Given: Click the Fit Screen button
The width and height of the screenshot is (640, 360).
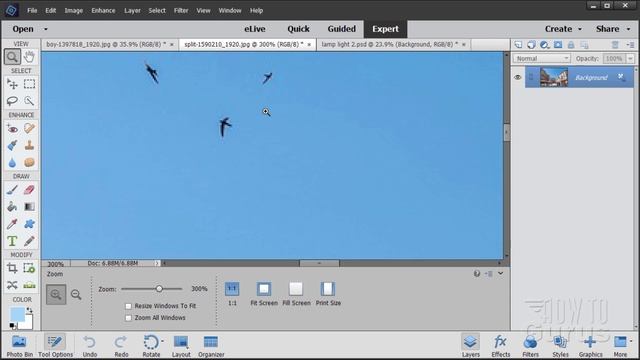Looking at the screenshot, I should 264,294.
